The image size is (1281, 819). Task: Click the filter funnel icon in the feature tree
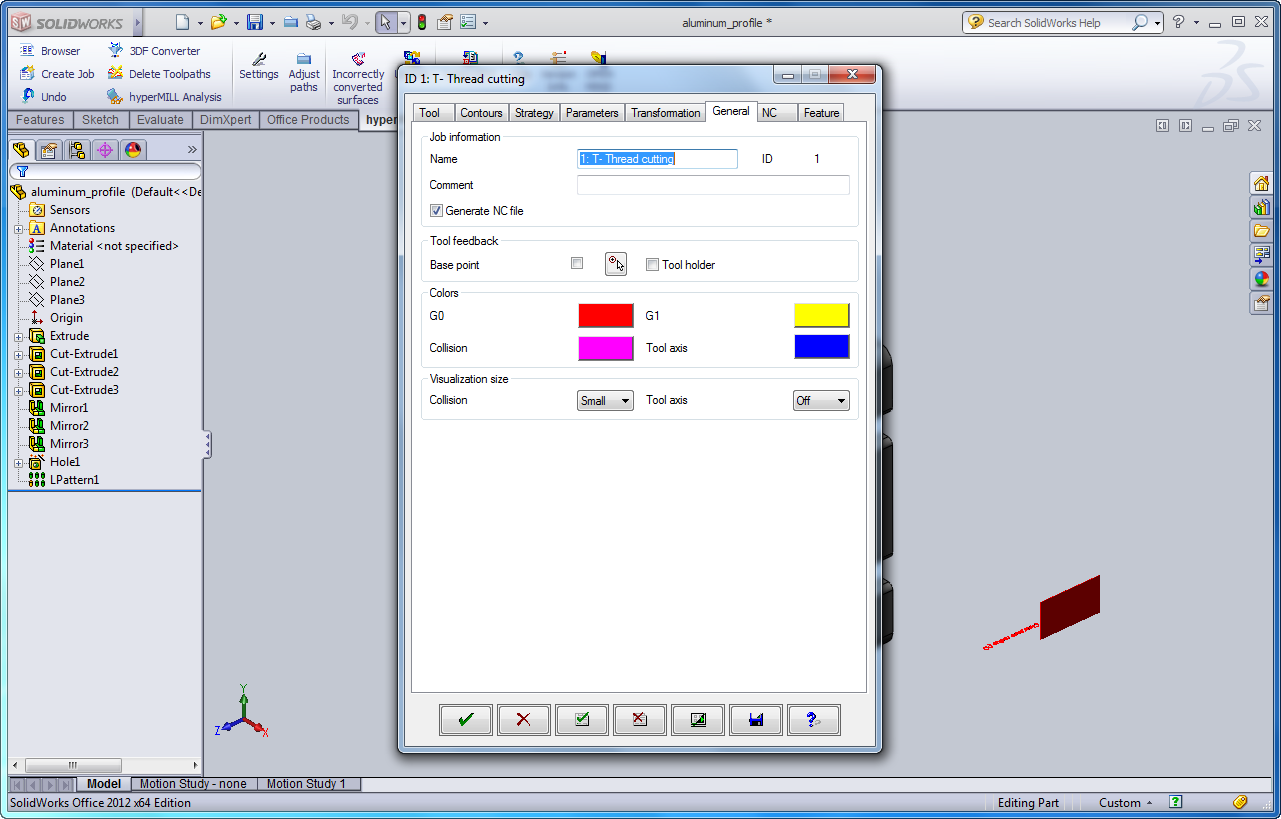(22, 172)
